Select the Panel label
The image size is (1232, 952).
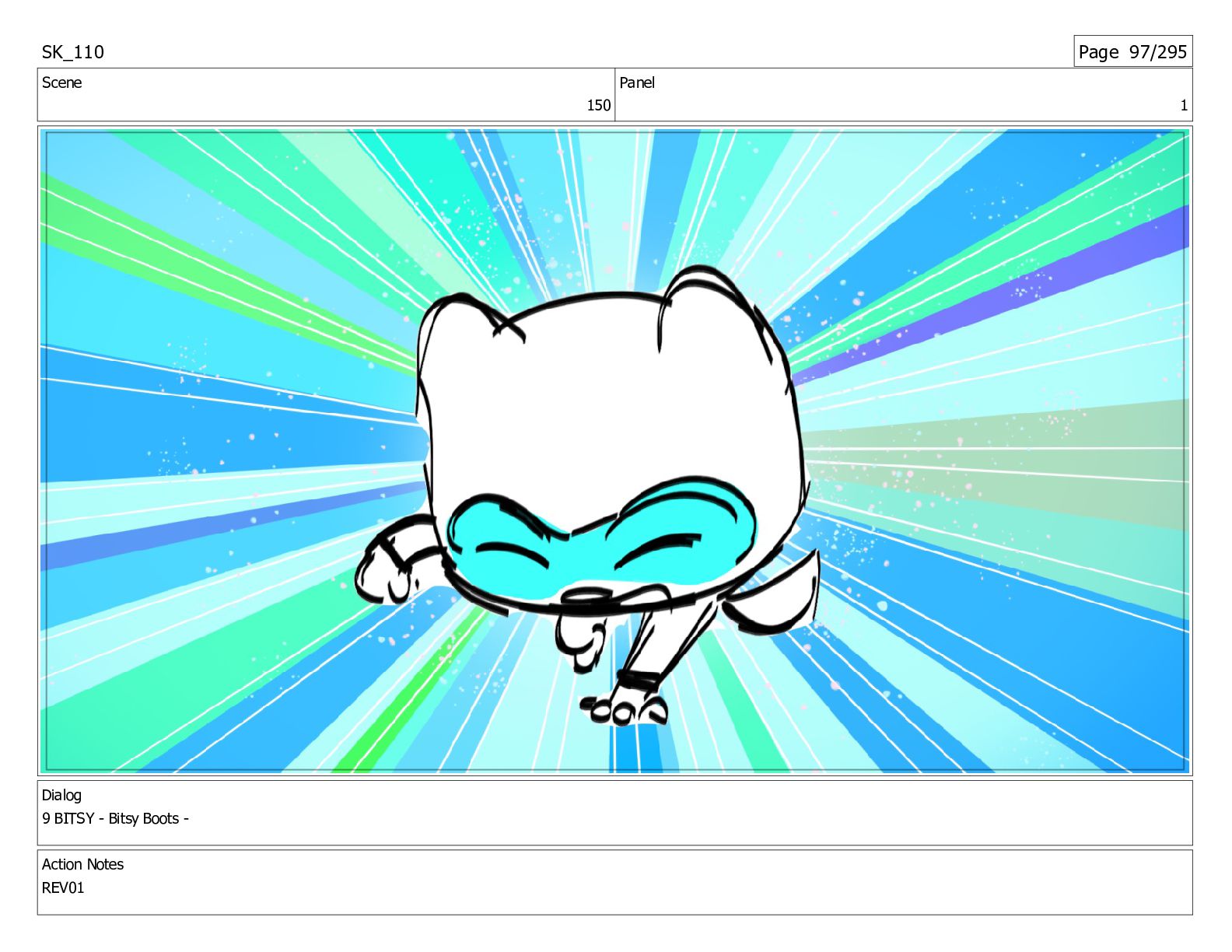coord(637,82)
